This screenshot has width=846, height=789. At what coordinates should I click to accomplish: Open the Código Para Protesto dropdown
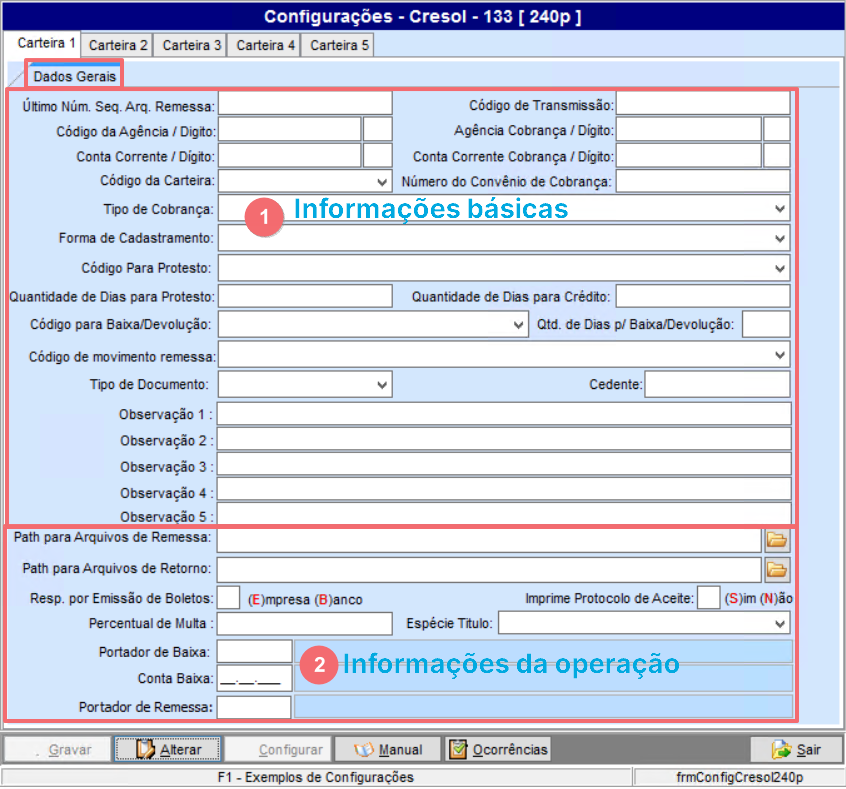[x=780, y=268]
